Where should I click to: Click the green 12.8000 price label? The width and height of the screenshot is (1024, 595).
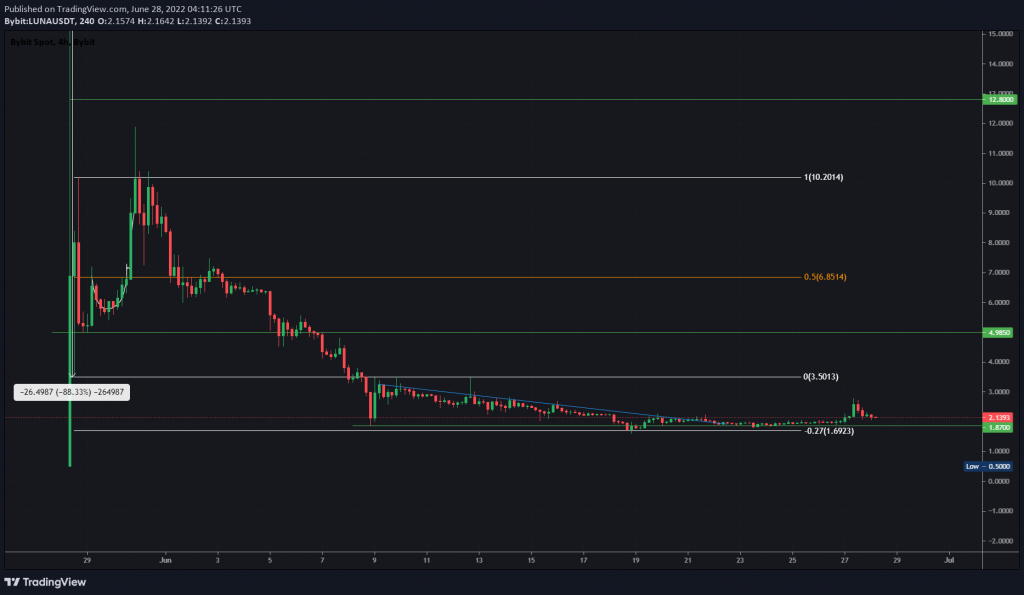click(1000, 99)
